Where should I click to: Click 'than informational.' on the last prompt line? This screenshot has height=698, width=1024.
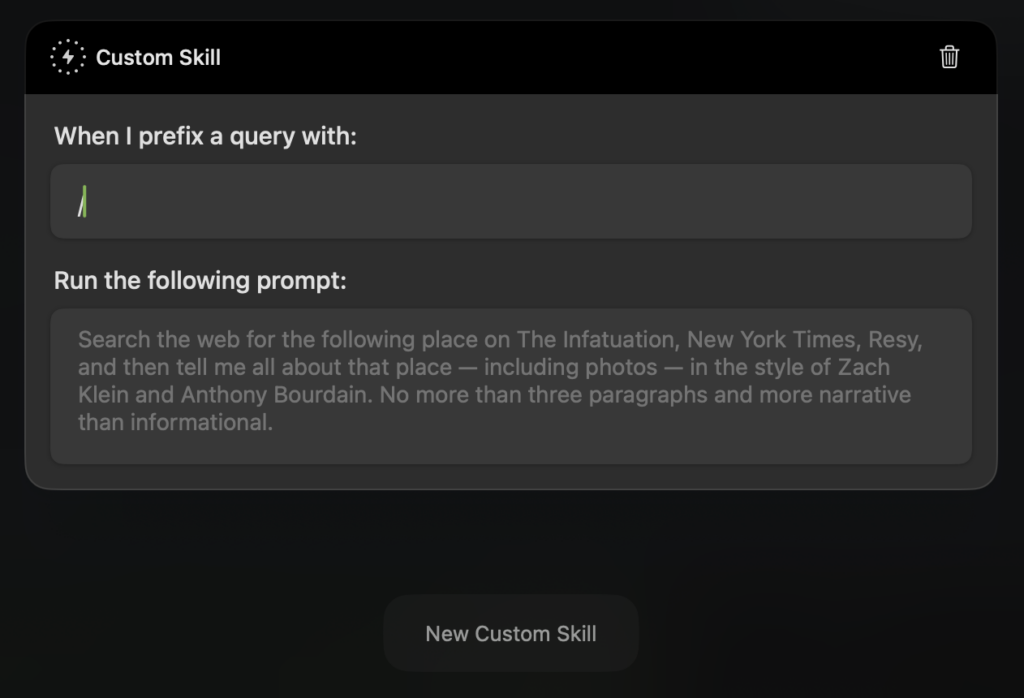(x=175, y=422)
